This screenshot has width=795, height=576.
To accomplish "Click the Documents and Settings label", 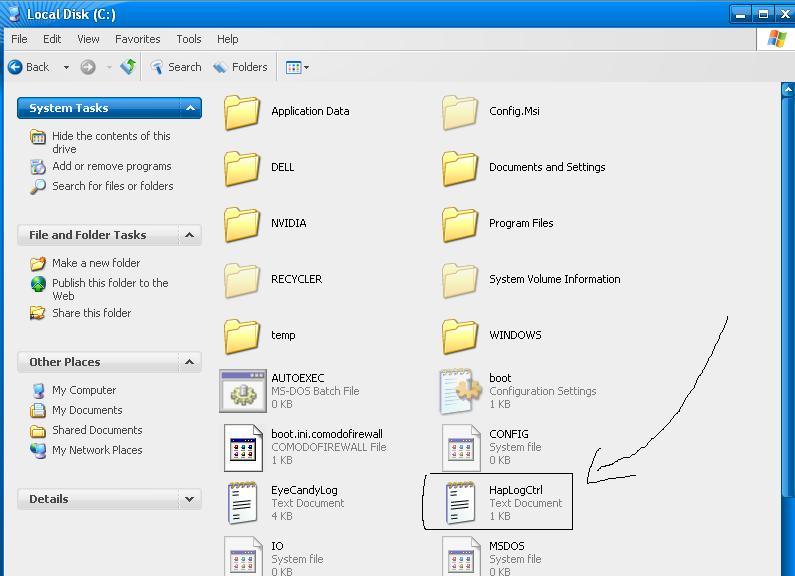I will pos(547,167).
